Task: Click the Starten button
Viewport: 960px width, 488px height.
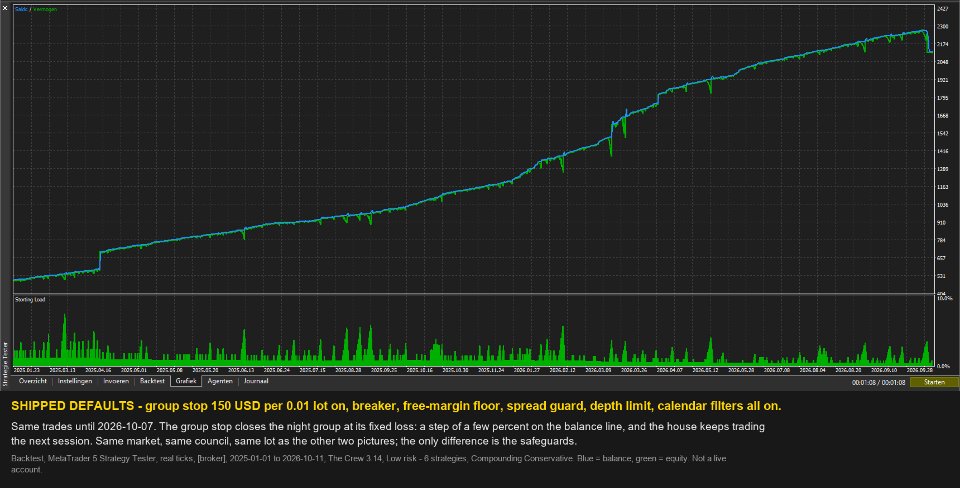Action: click(x=934, y=382)
